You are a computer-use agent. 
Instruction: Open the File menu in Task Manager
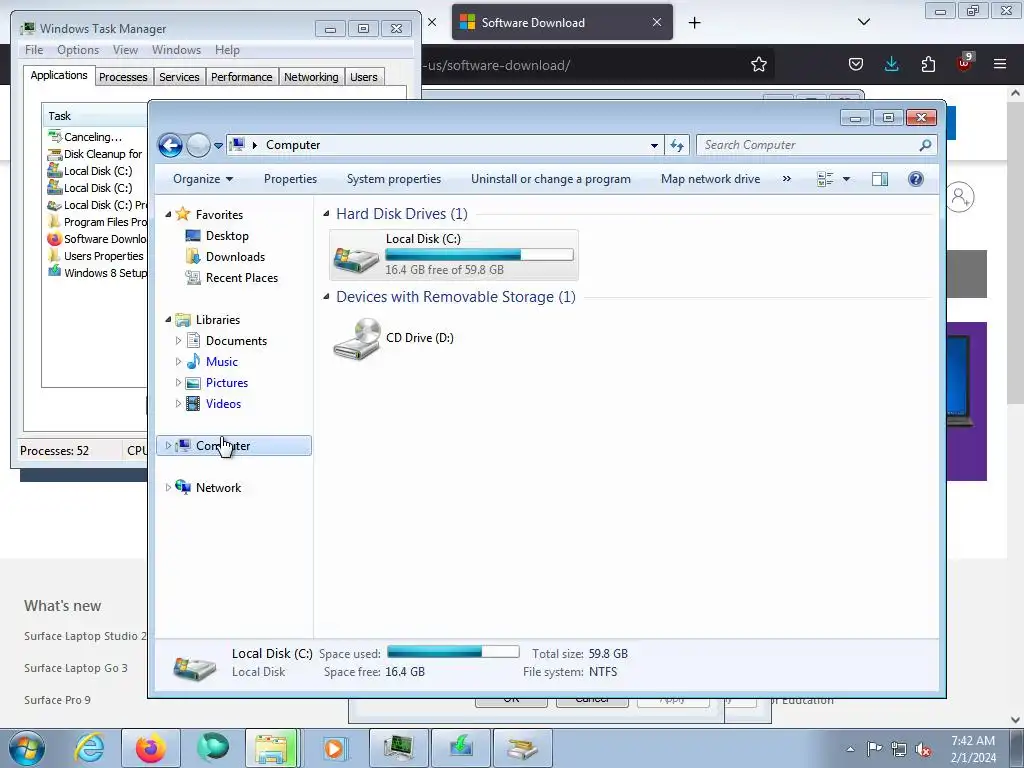[34, 50]
